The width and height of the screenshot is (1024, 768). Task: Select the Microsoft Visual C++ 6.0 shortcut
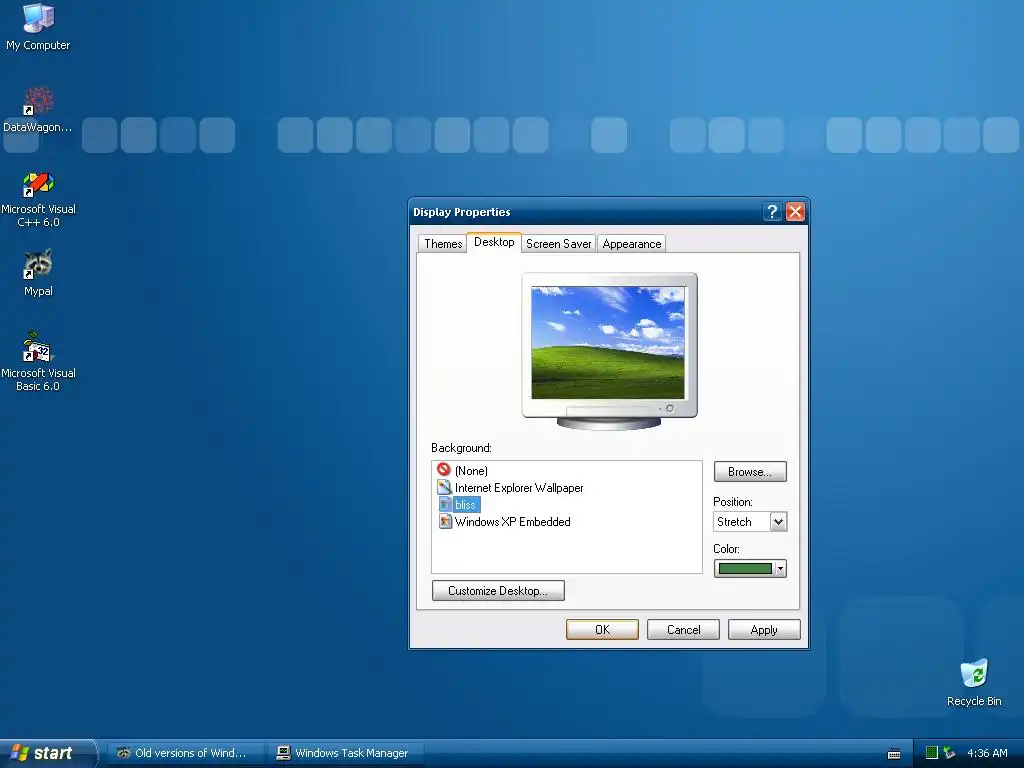pos(38,199)
